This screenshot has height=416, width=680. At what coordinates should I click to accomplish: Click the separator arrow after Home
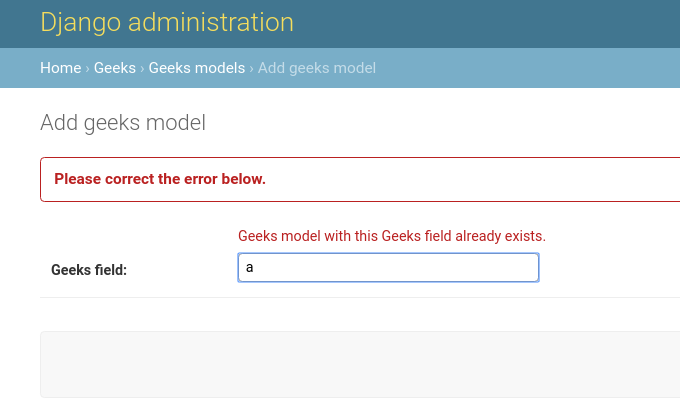pos(88,68)
